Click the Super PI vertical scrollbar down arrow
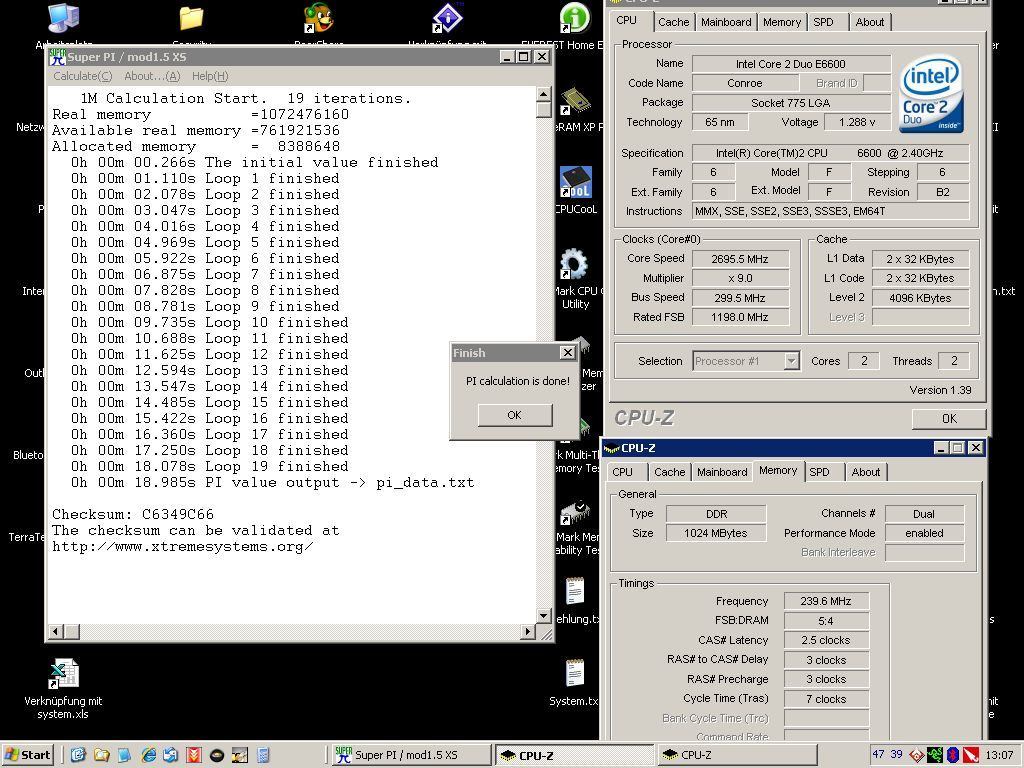This screenshot has height=768, width=1024. pos(543,615)
